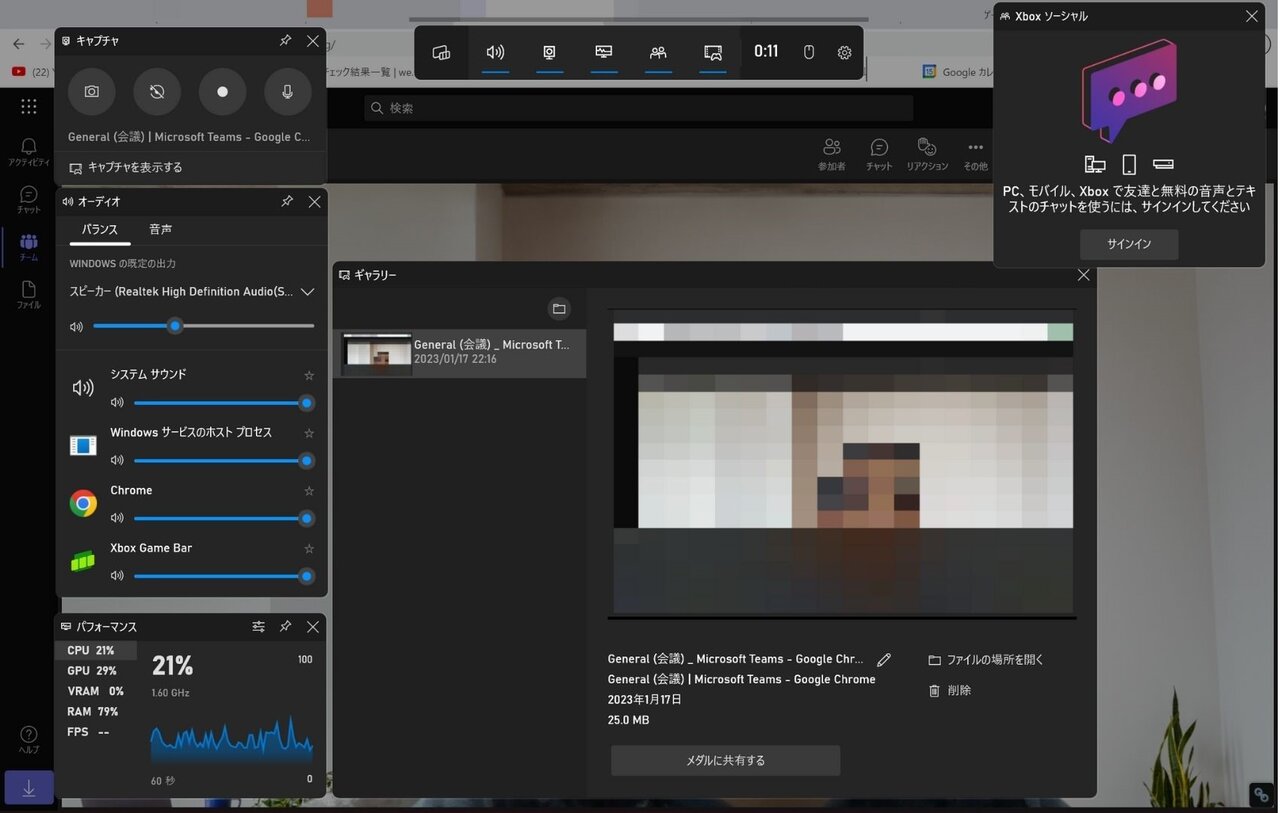
Task: Toggle Audio widget from Game Bar toolbar
Action: tap(495, 52)
